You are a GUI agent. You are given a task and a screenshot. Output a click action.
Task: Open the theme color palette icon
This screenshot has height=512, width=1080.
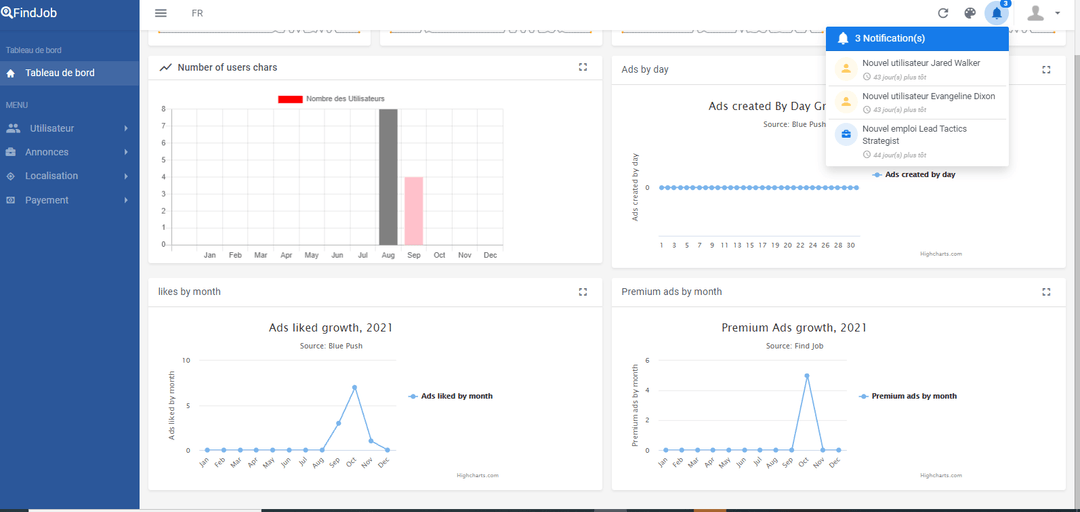click(x=969, y=13)
